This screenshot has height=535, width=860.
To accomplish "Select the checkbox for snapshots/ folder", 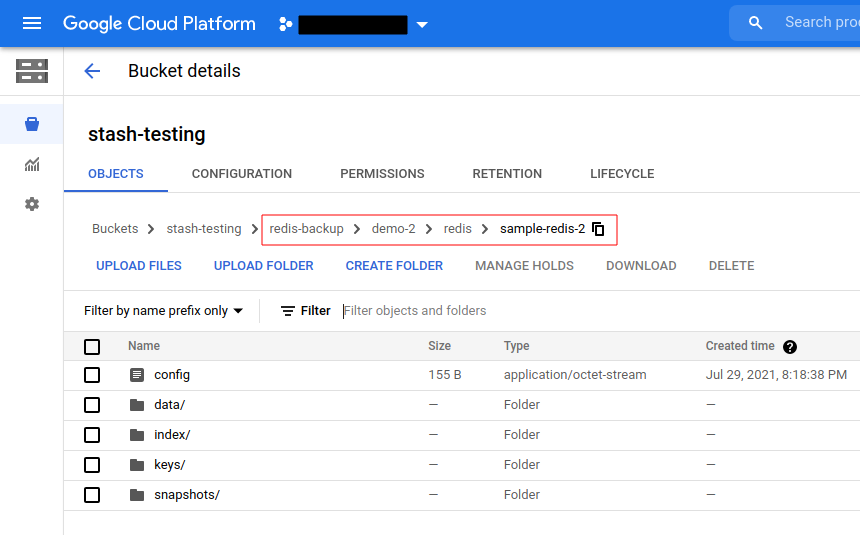I will click(92, 495).
